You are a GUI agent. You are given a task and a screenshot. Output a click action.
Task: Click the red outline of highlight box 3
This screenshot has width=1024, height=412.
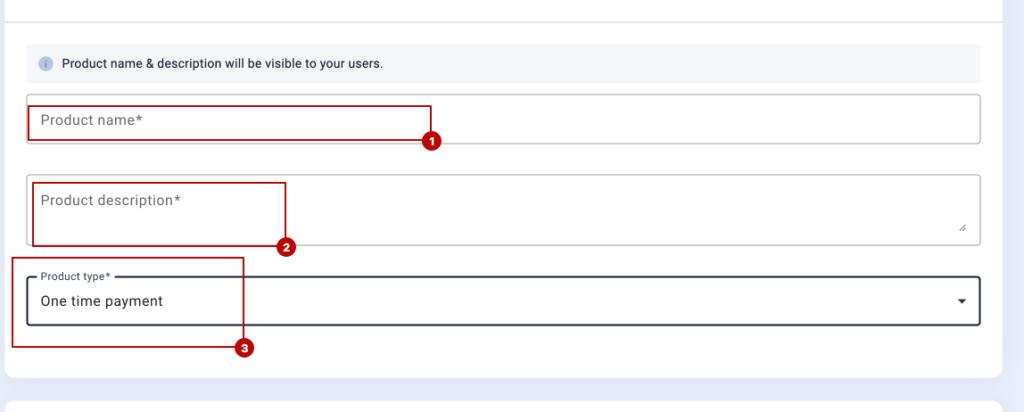127,258
